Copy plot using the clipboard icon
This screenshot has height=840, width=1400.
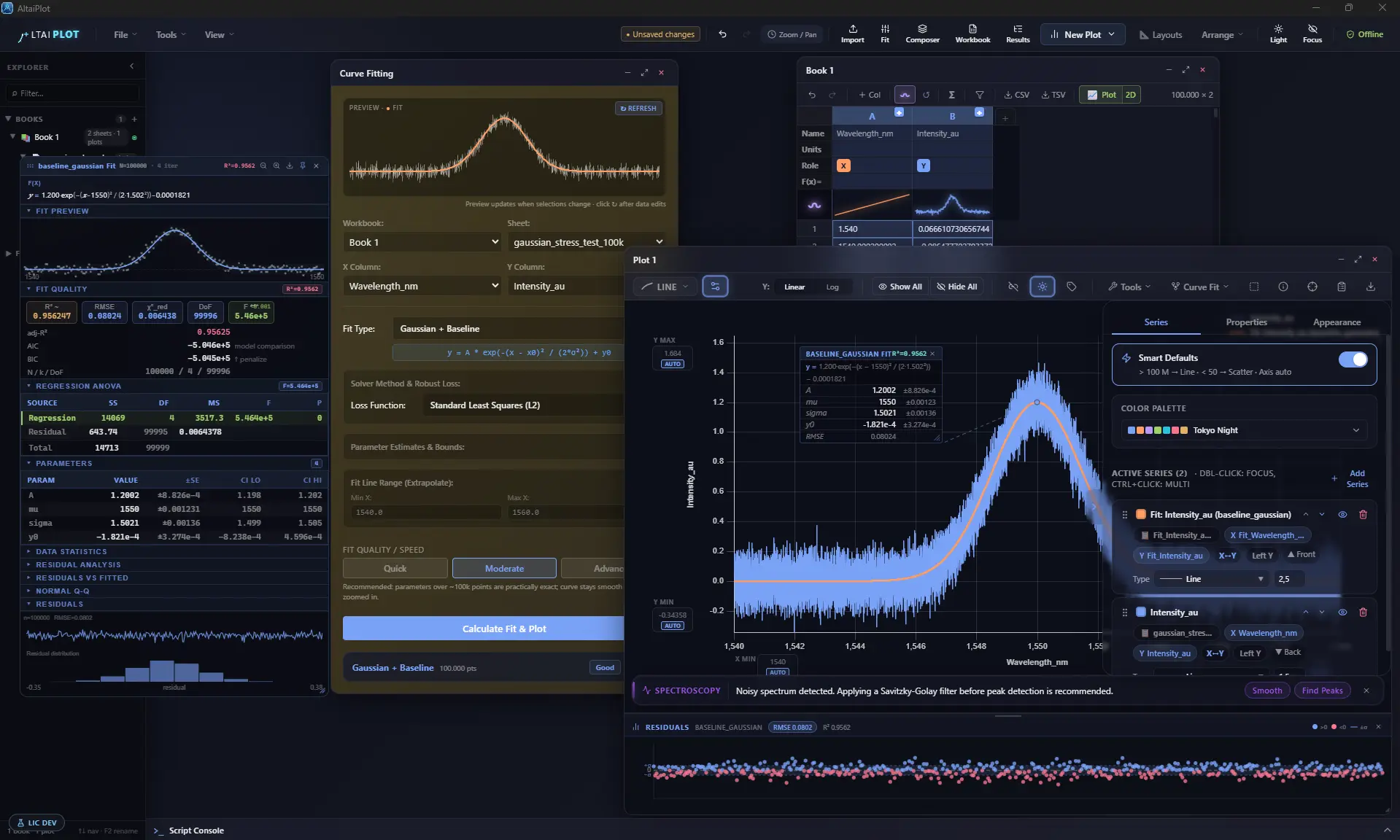[x=1341, y=287]
